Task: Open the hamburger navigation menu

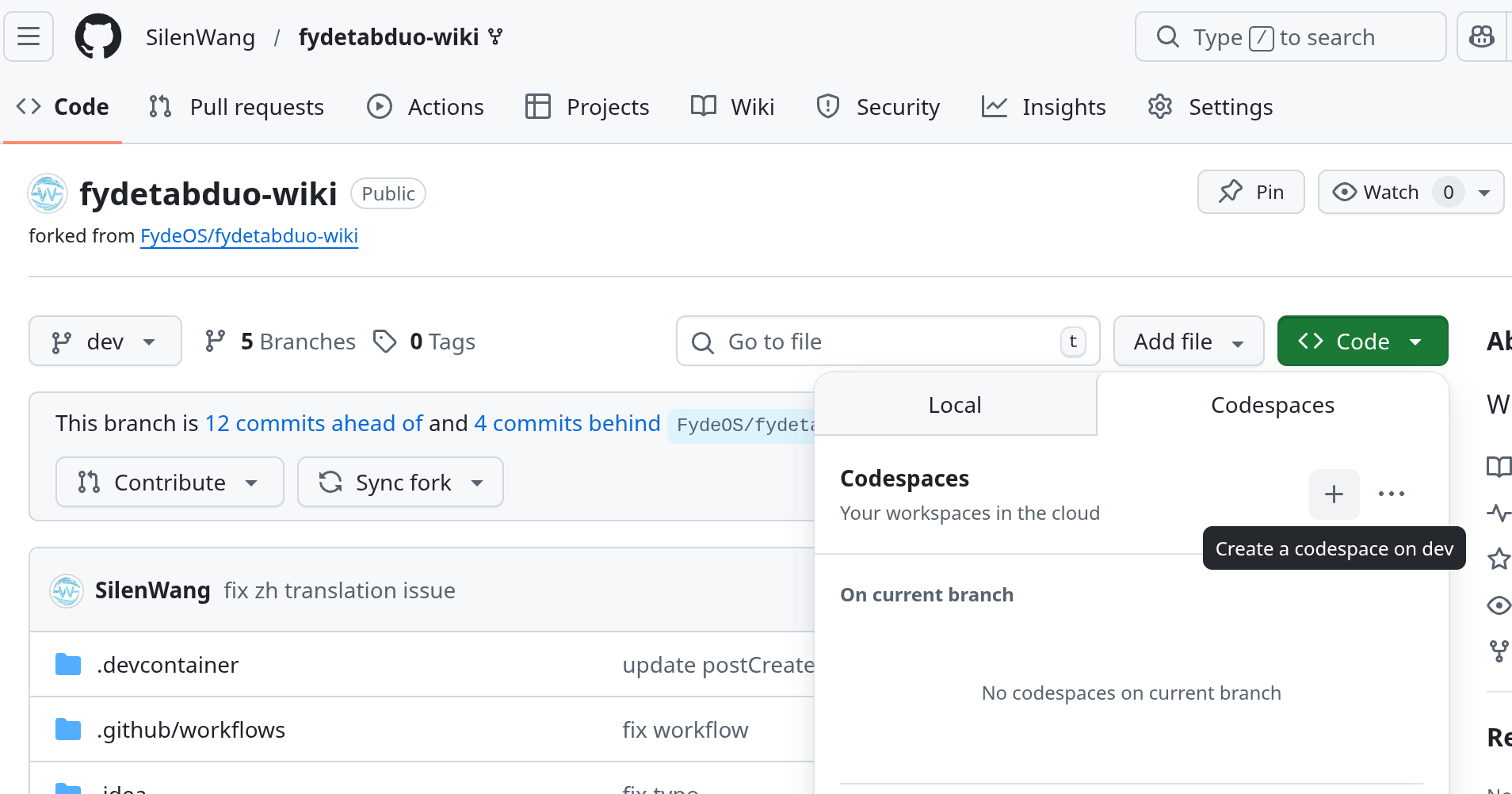Action: (x=28, y=36)
